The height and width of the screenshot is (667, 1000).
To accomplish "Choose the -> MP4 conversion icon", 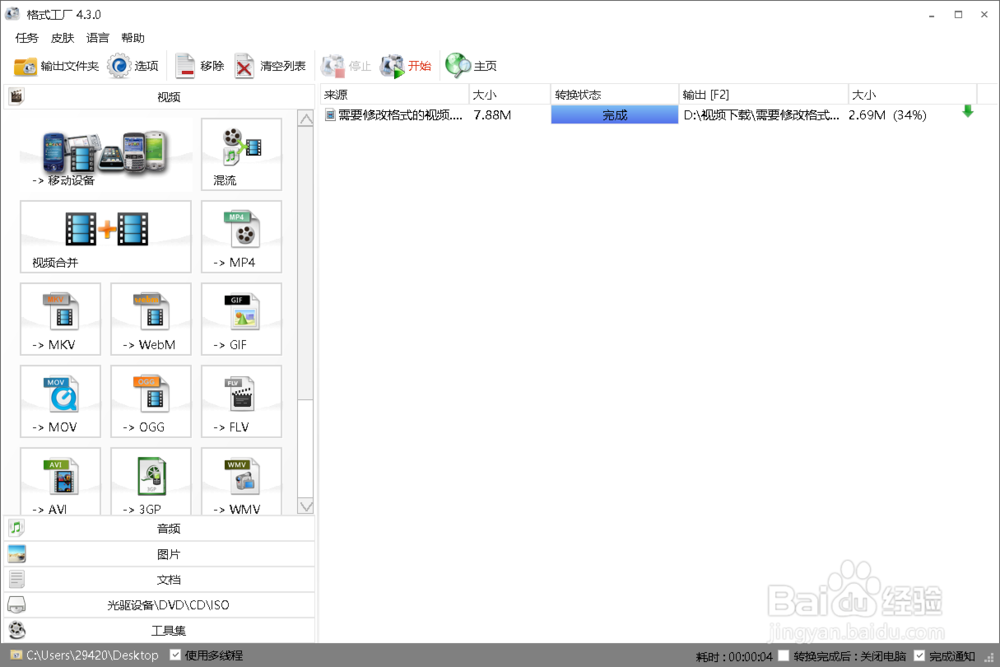I will coord(241,237).
